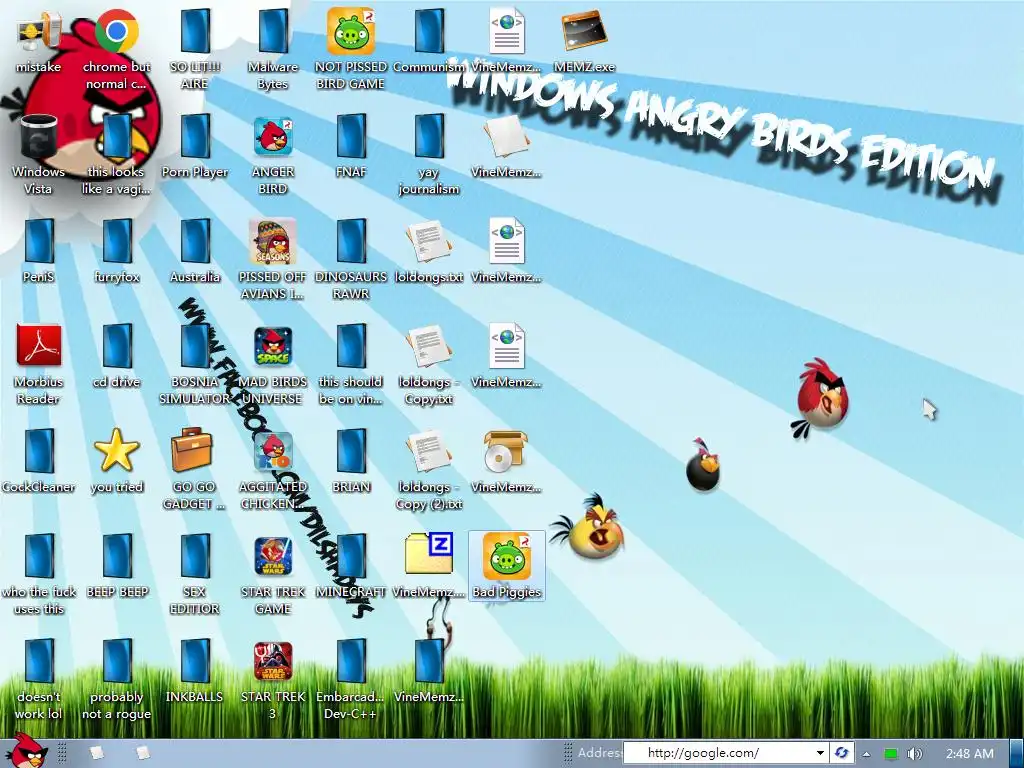This screenshot has height=768, width=1024.
Task: Open 'this should be on vin...' icon
Action: tap(351, 366)
